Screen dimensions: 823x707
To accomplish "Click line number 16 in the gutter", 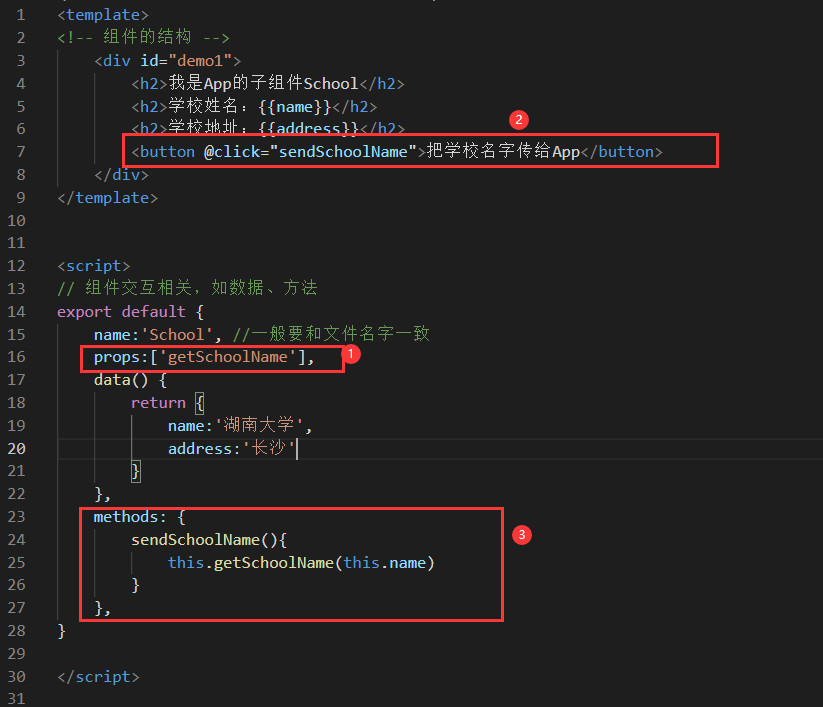I will (x=16, y=357).
